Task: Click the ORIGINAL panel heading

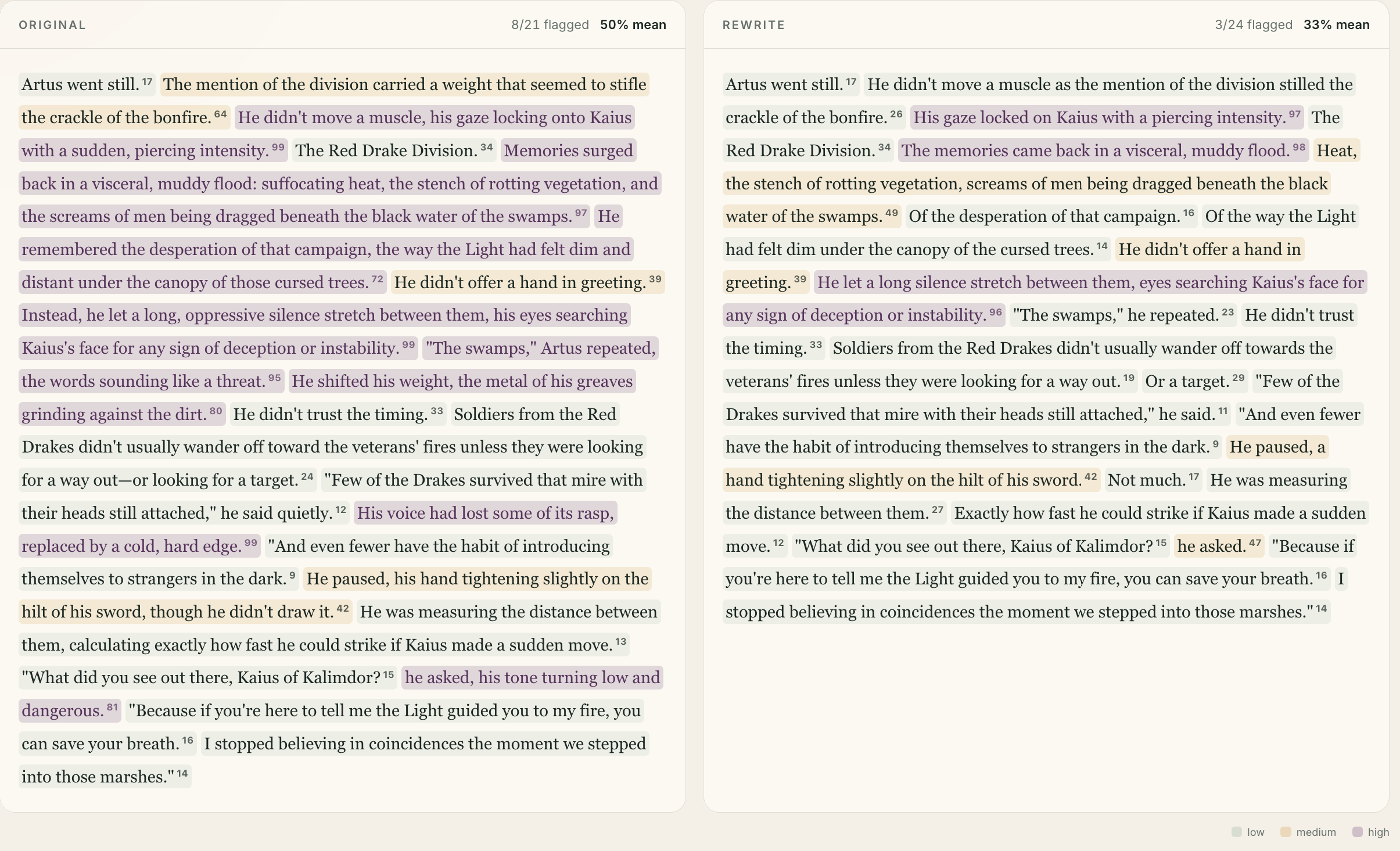Action: 52,25
